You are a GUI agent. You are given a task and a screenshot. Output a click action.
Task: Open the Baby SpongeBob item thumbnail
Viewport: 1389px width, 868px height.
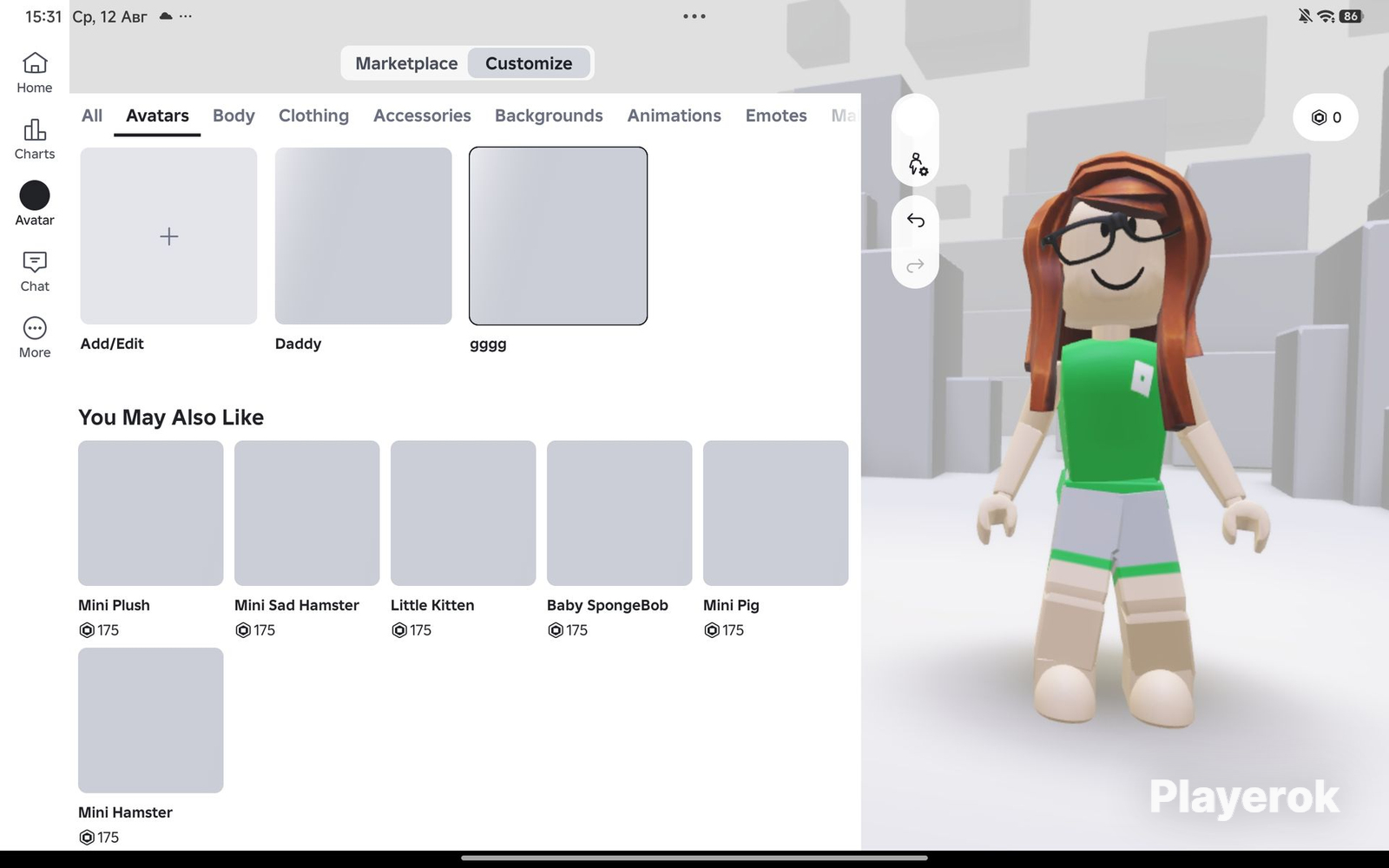[x=620, y=513]
